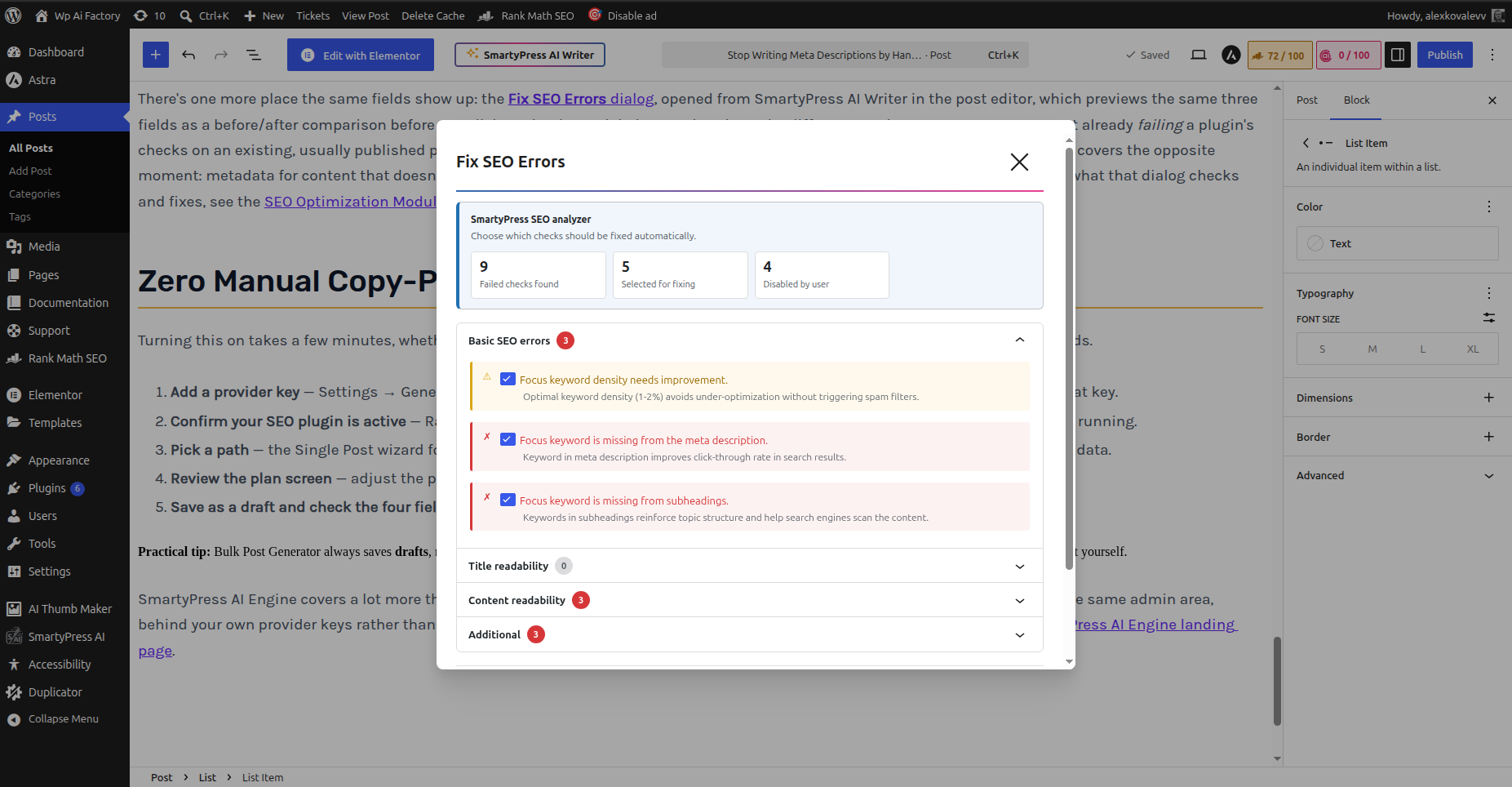Click the editor page scrollbar thumb
Viewport: 1512px width, 787px height.
(x=1277, y=681)
